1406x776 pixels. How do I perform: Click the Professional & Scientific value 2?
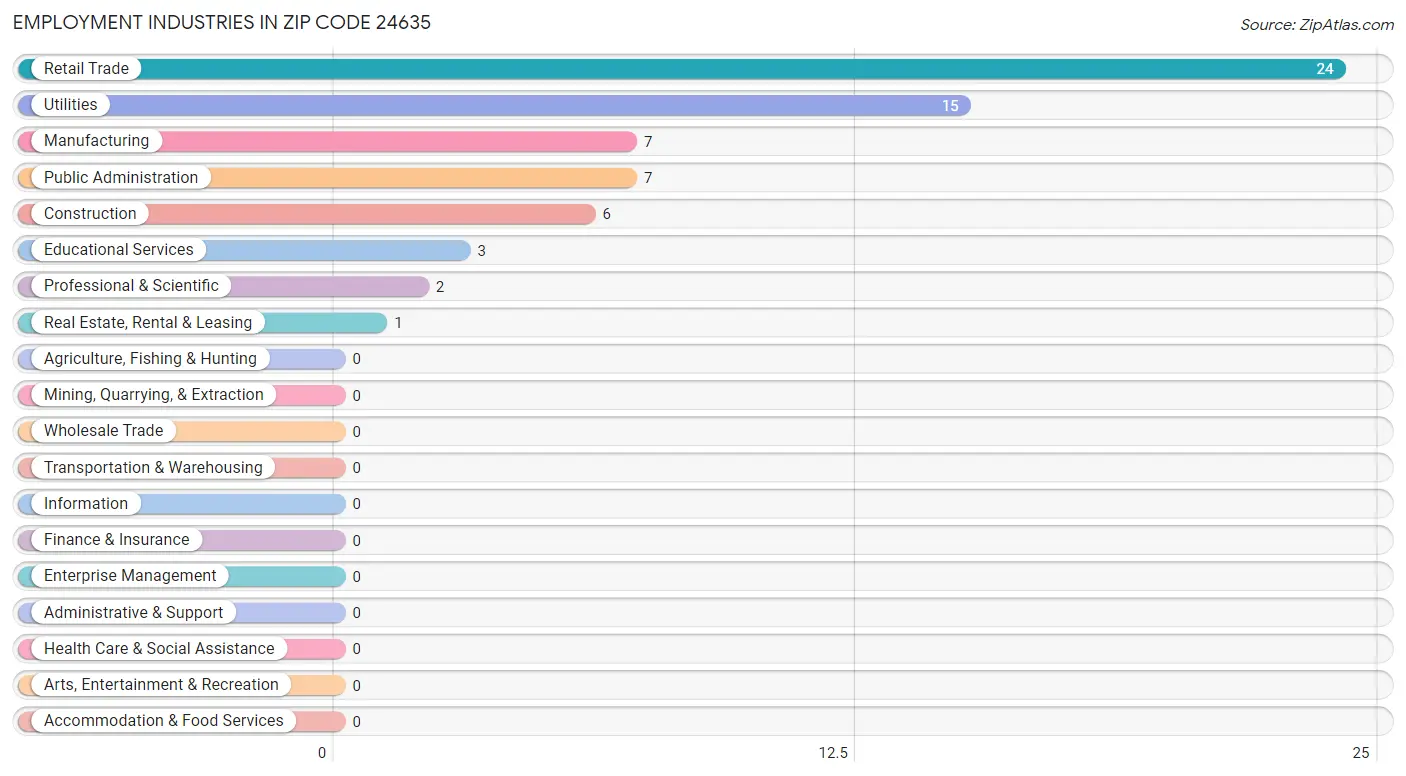click(440, 287)
